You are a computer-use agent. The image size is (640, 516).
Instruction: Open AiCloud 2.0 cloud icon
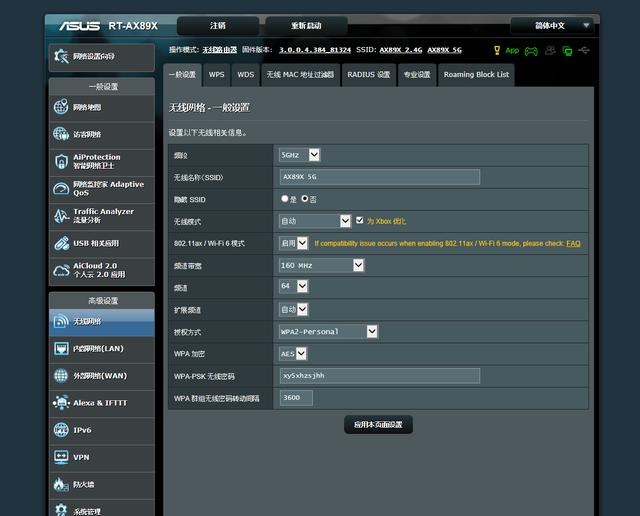(60, 270)
